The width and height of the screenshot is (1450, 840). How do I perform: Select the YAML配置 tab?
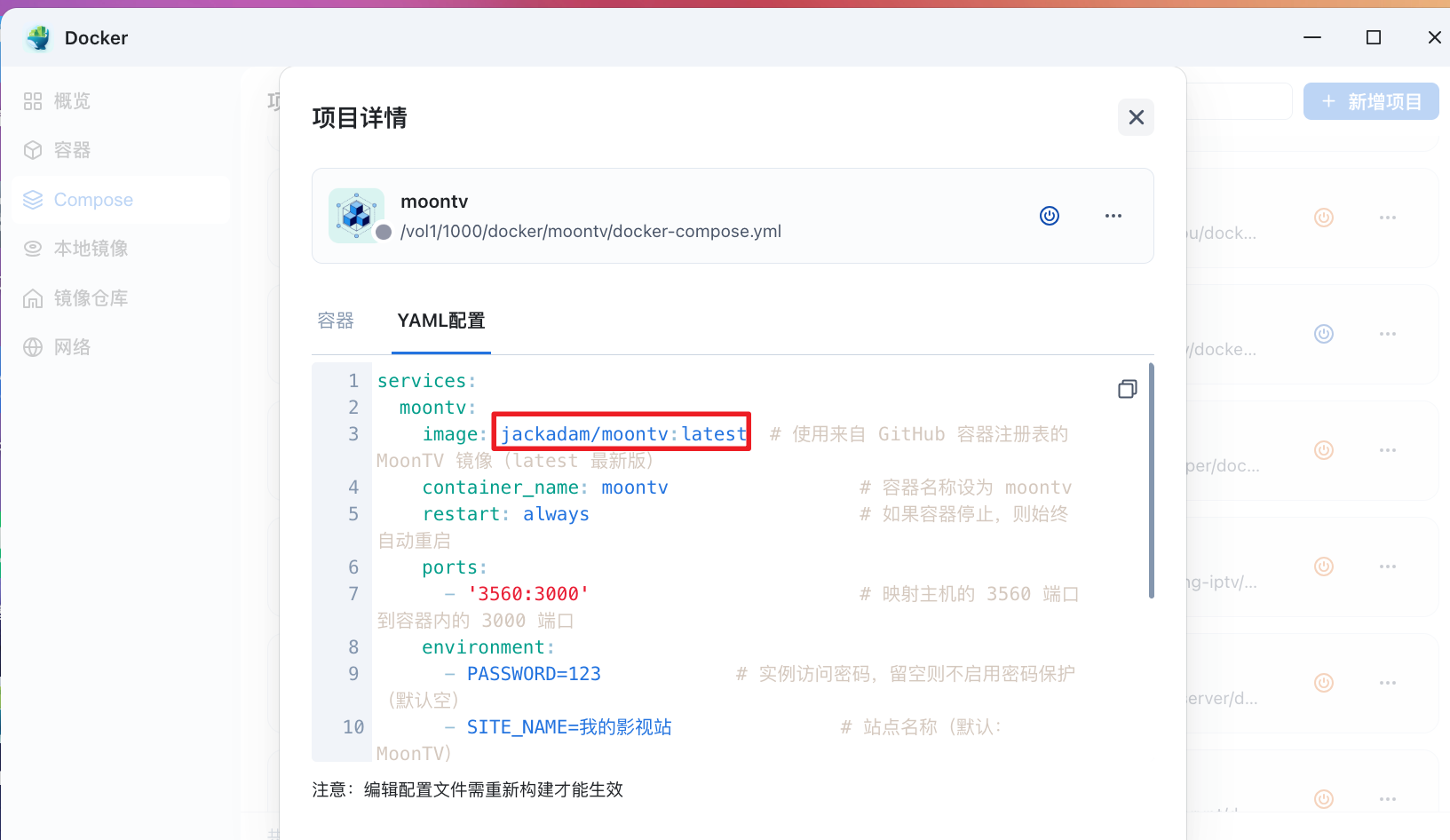[x=441, y=321]
